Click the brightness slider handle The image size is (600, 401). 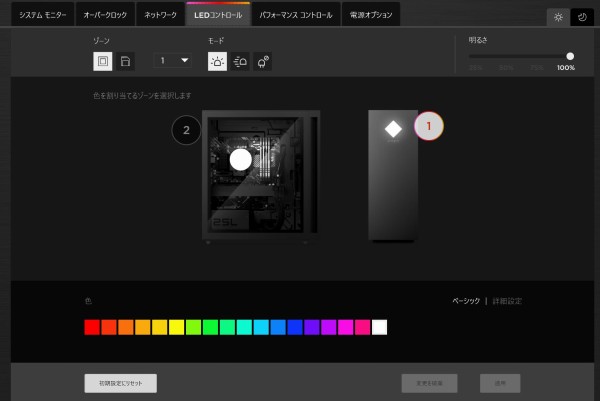click(x=570, y=56)
